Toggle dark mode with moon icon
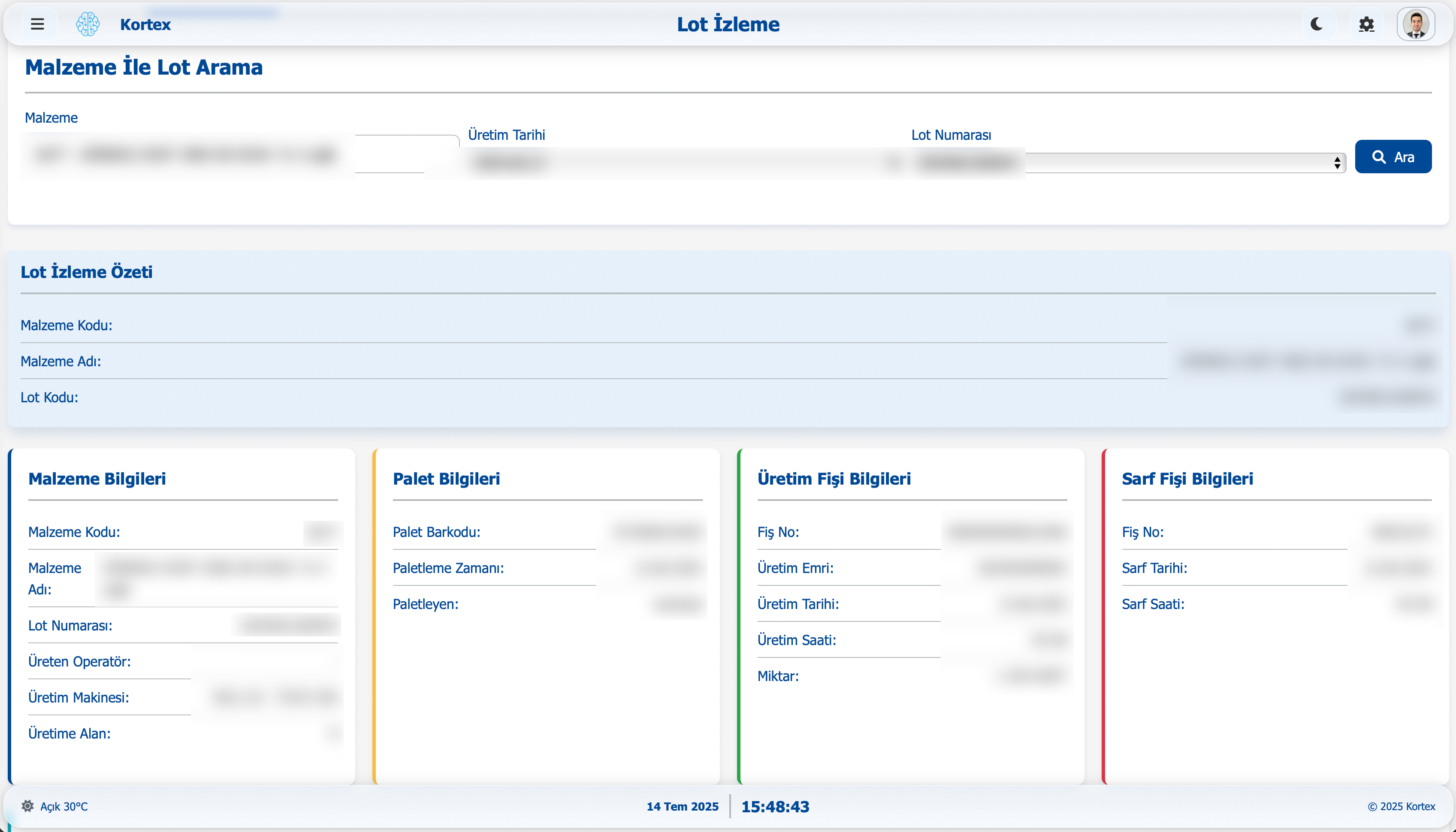 [1317, 24]
